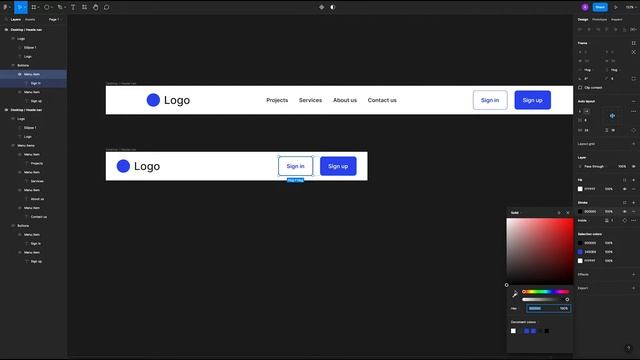
Task: Add an effect with Effects plus icon
Action: coord(633,274)
